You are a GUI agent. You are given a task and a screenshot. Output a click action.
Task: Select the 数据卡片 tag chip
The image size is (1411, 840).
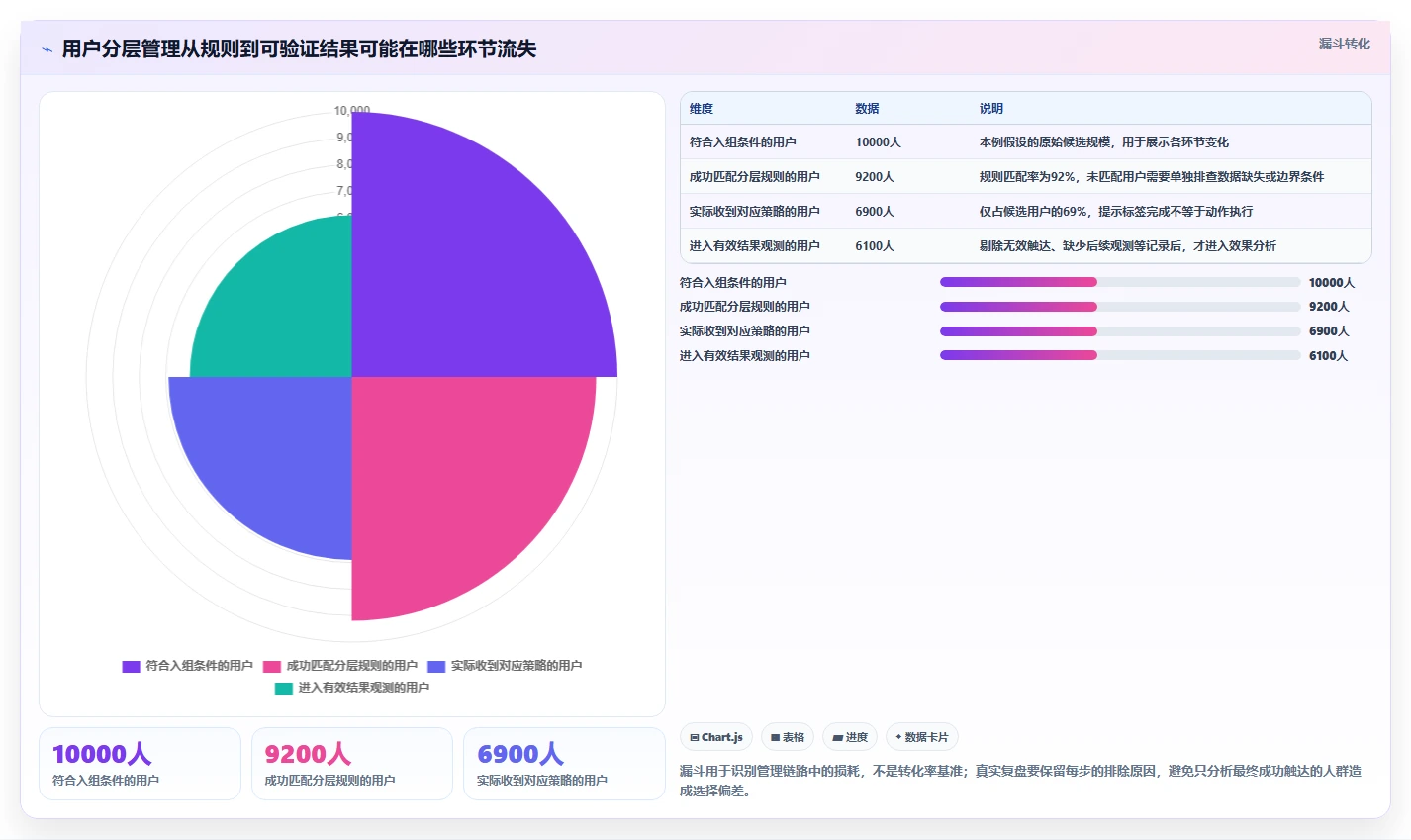point(922,737)
